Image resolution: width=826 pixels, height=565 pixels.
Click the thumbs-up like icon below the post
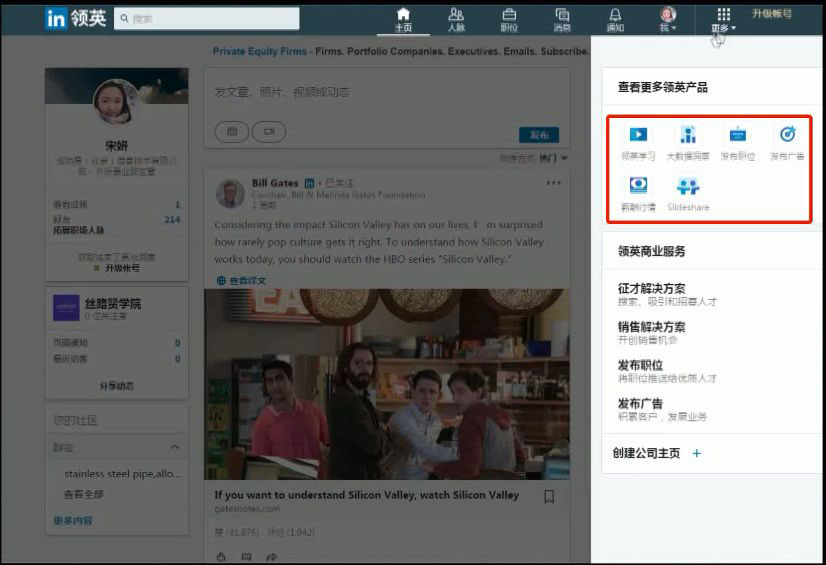pos(221,557)
